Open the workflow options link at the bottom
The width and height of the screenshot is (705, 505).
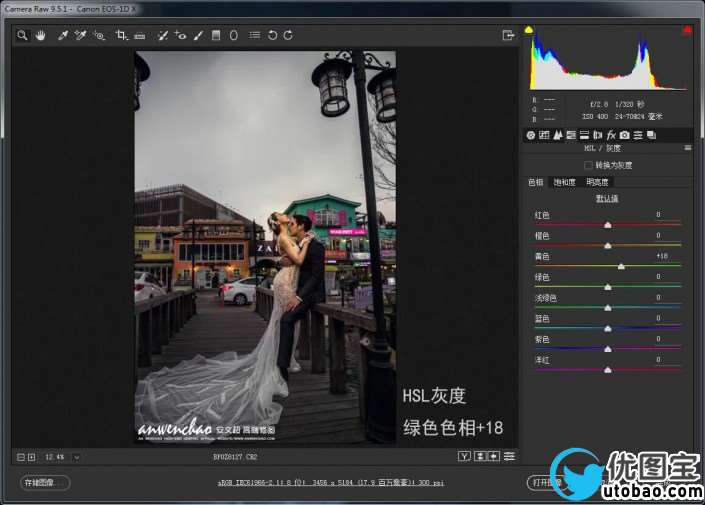tap(331, 483)
